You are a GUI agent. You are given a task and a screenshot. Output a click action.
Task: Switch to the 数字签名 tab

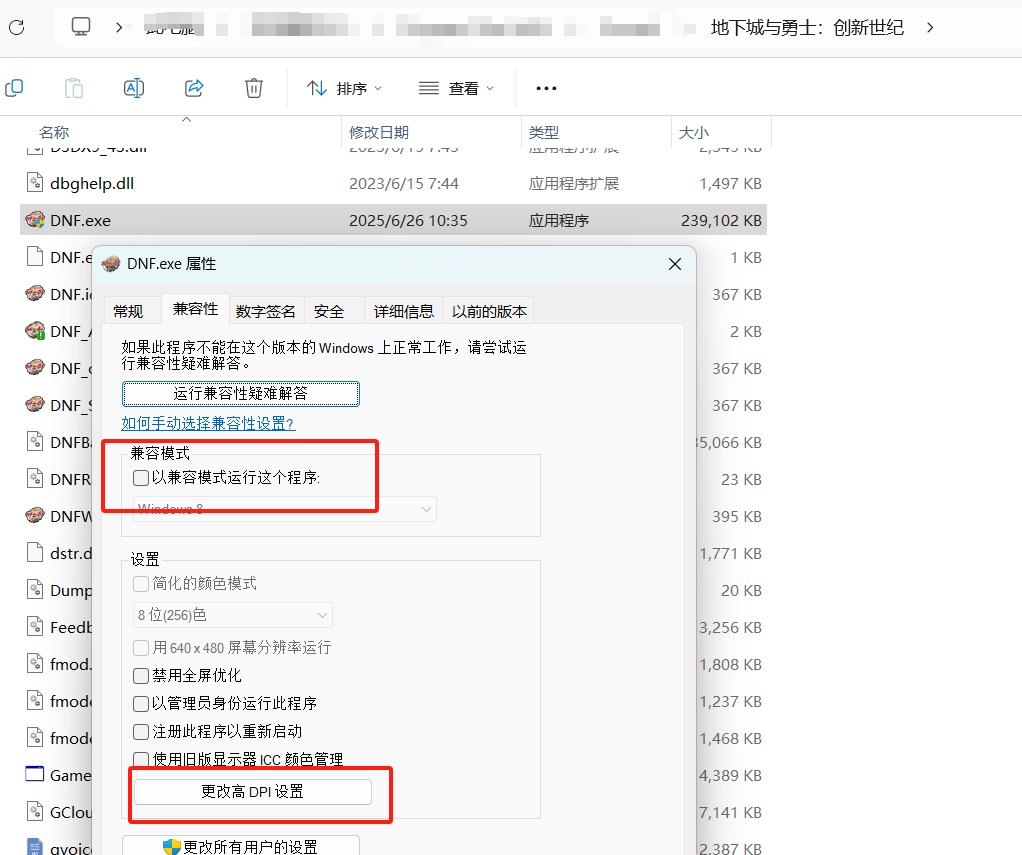tap(265, 312)
